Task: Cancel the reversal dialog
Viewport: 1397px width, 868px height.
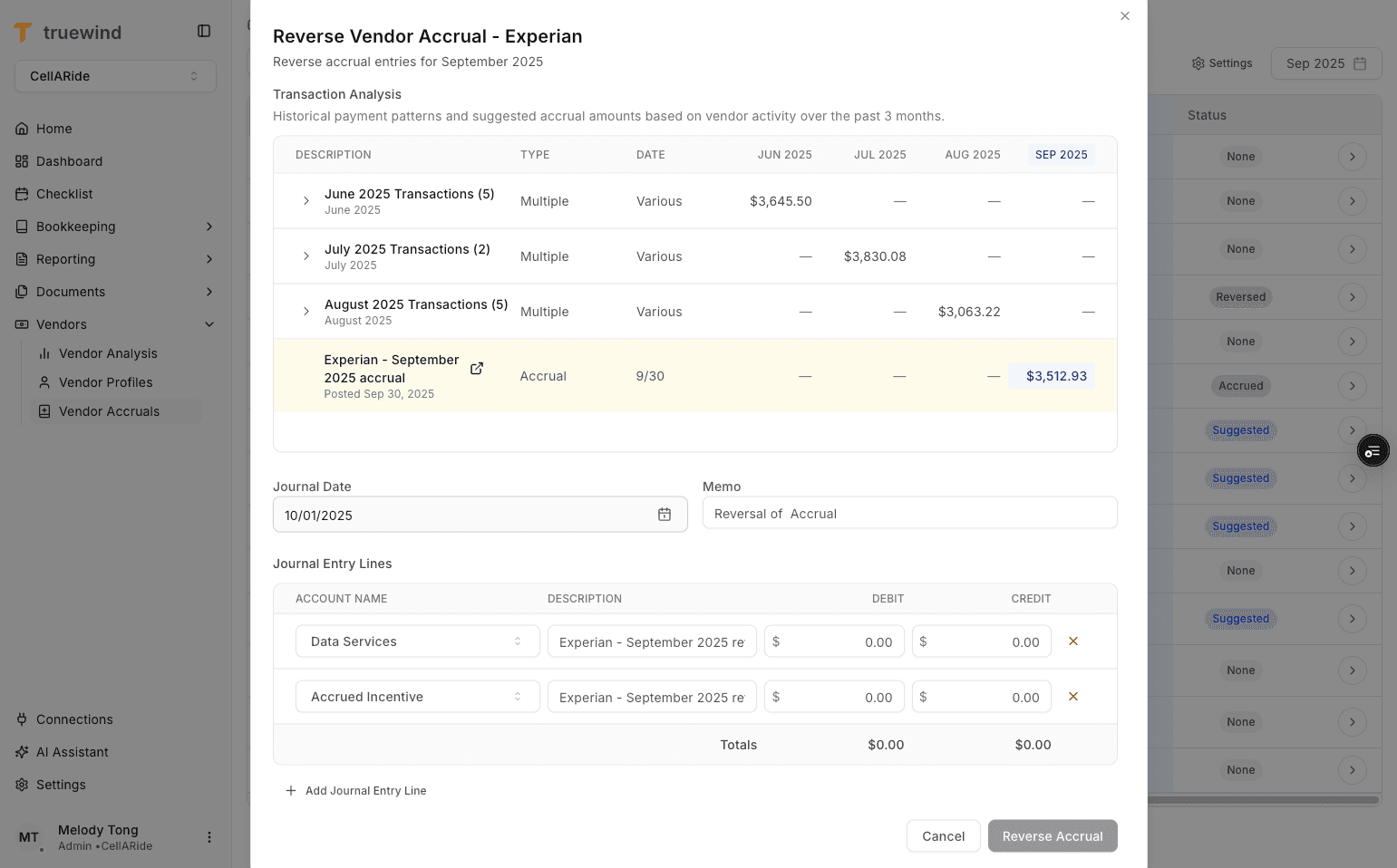Action: (944, 836)
